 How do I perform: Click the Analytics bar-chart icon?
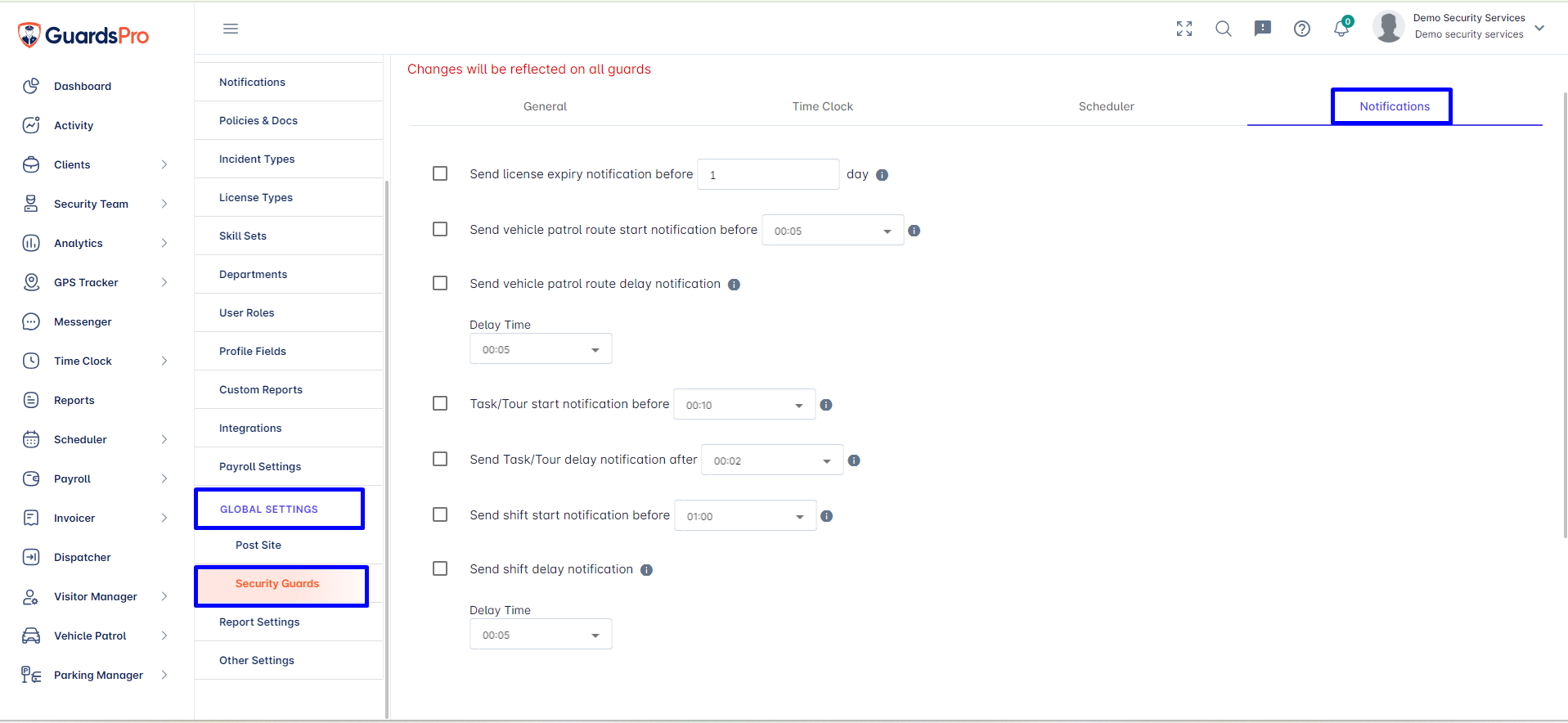(x=31, y=243)
